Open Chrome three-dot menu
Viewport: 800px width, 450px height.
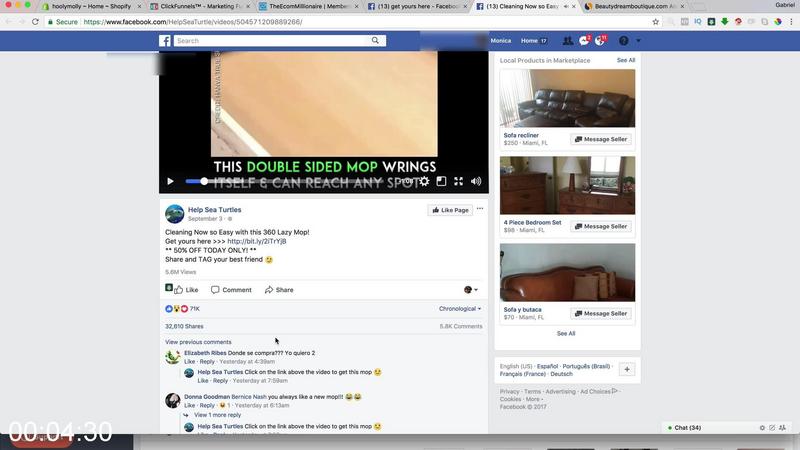tap(791, 22)
